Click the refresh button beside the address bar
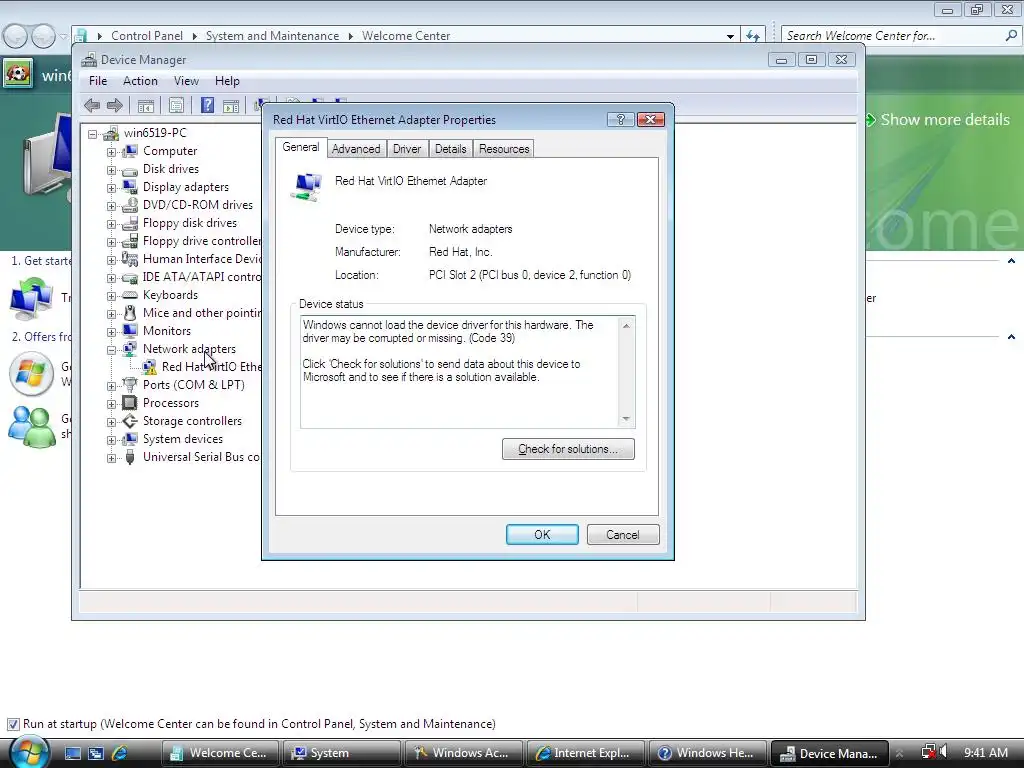The width and height of the screenshot is (1024, 768). point(753,36)
